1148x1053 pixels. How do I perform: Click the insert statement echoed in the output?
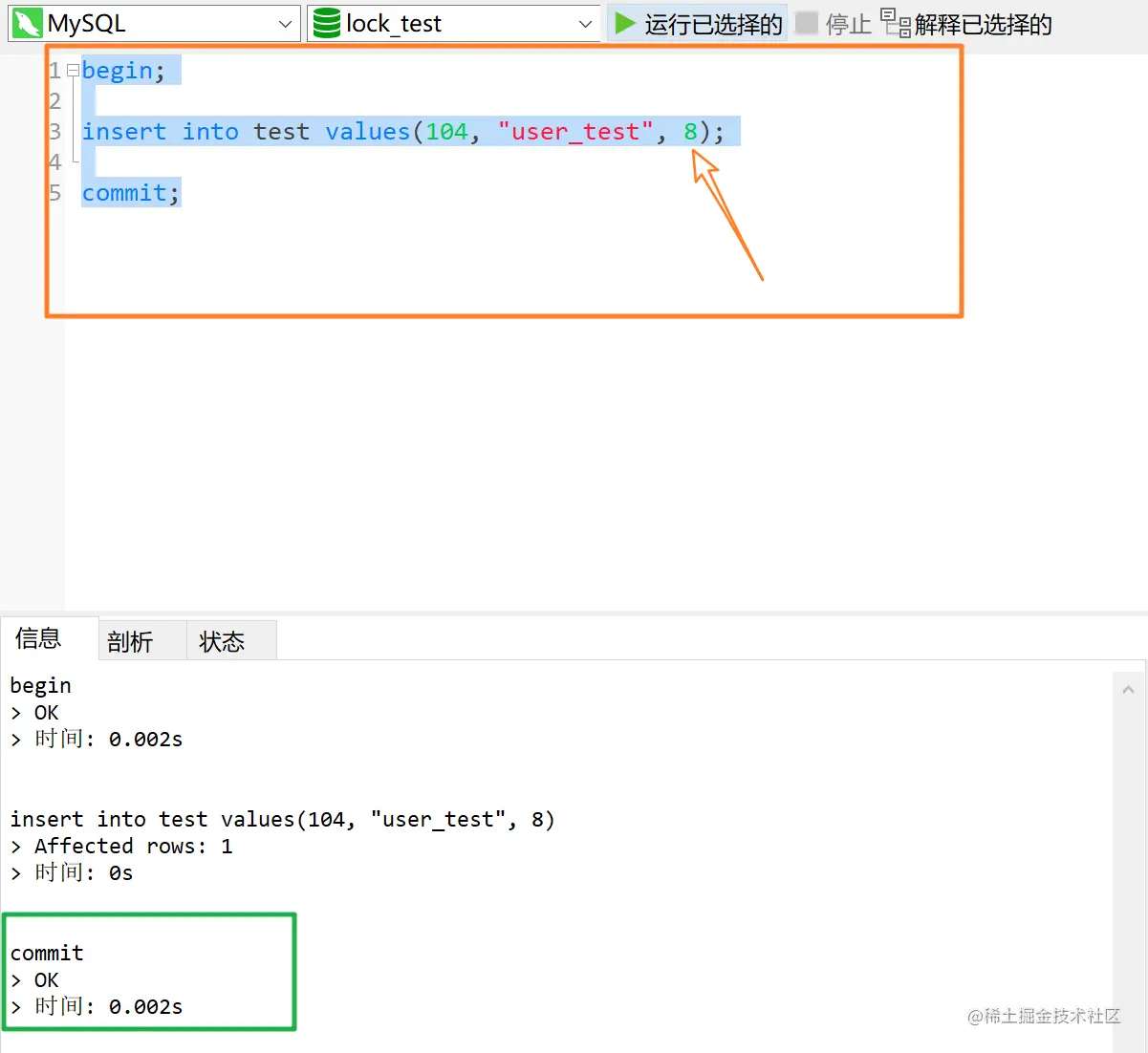point(282,819)
